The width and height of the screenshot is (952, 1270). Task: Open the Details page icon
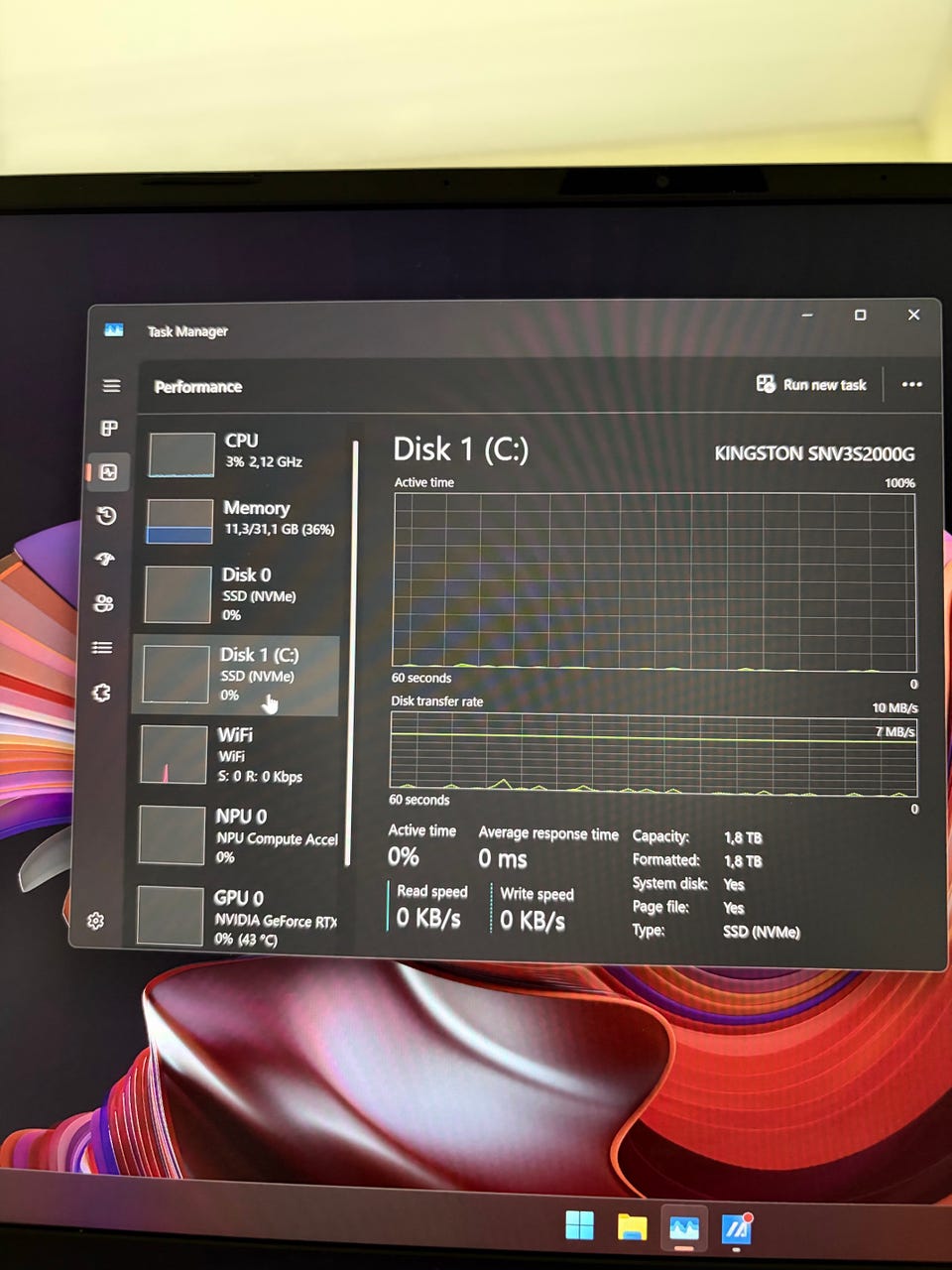(101, 648)
